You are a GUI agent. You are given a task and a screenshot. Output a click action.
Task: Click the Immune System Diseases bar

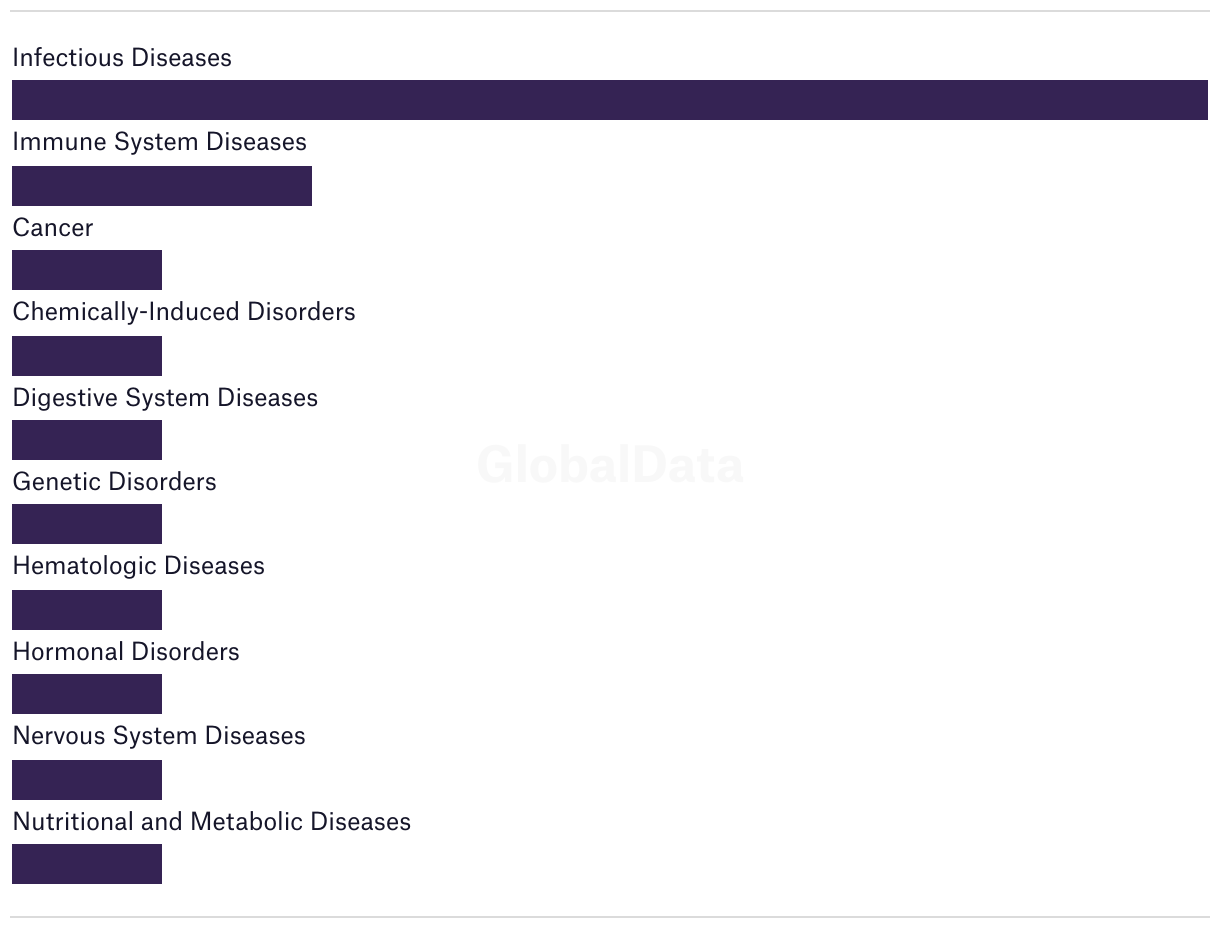point(162,186)
